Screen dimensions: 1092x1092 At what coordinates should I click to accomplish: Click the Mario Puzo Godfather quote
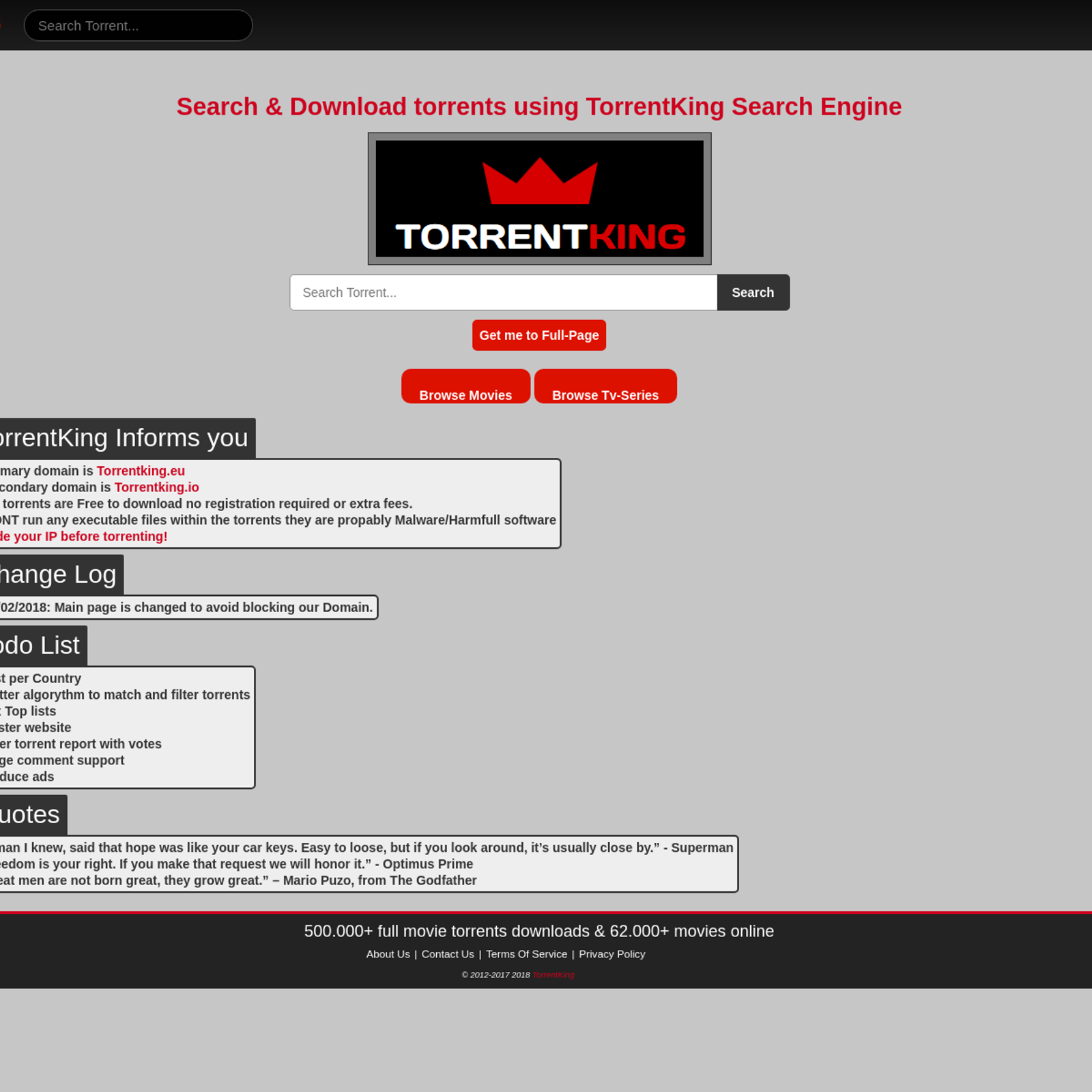pos(238,880)
